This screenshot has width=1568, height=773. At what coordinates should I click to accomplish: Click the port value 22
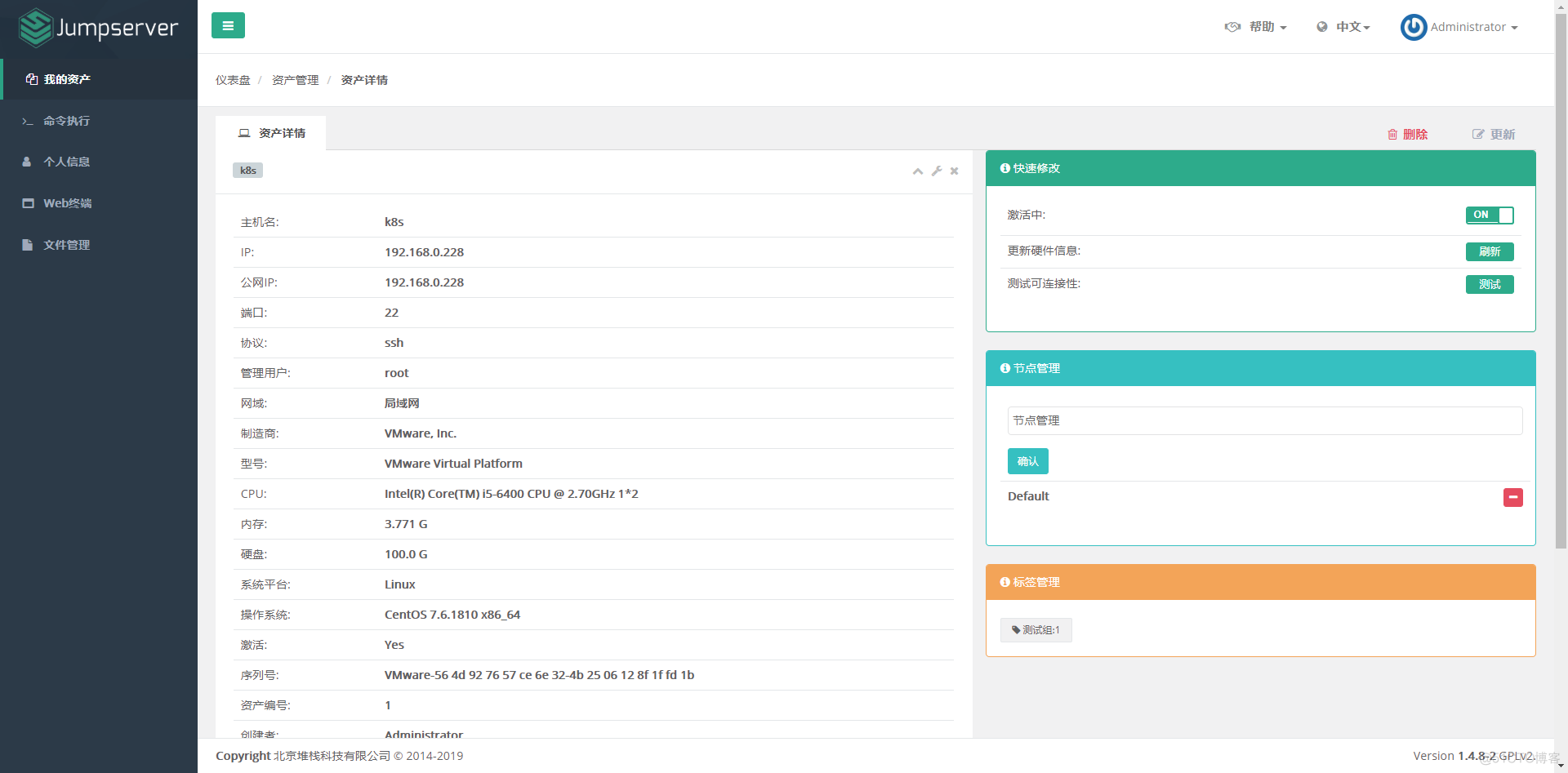[392, 313]
